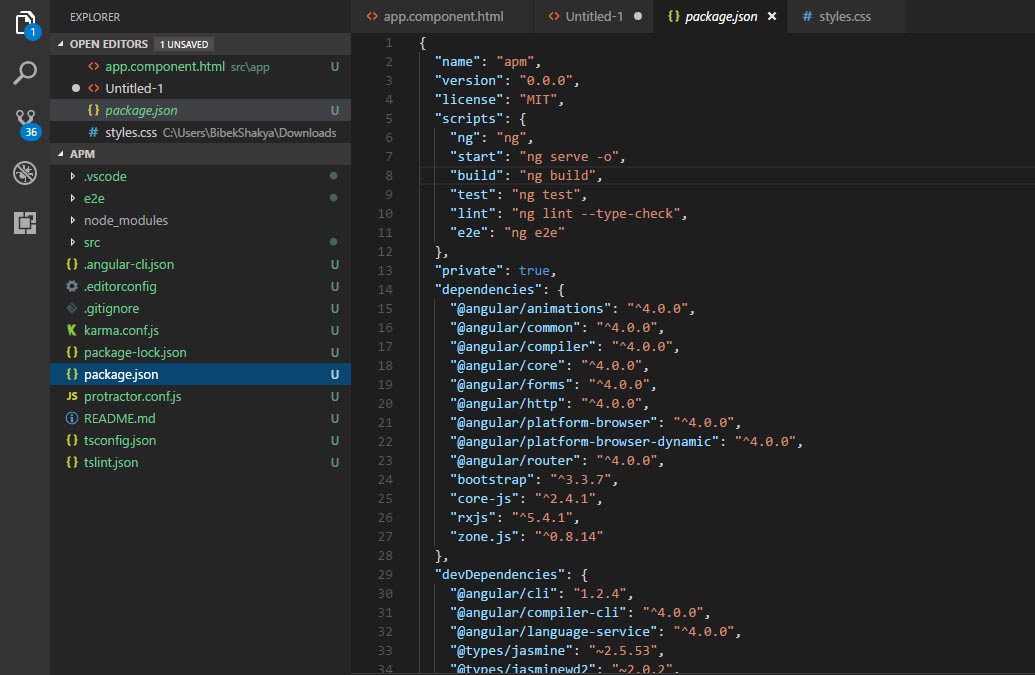Open the Explorer view in activity bar

(25, 24)
